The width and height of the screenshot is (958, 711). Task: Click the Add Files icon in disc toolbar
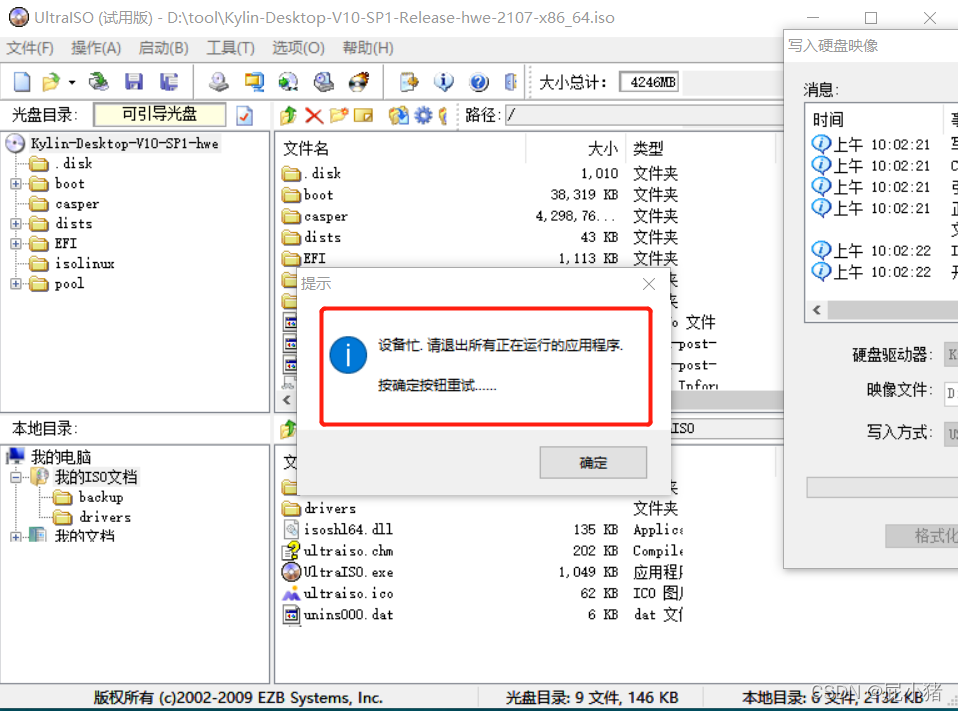[x=398, y=115]
